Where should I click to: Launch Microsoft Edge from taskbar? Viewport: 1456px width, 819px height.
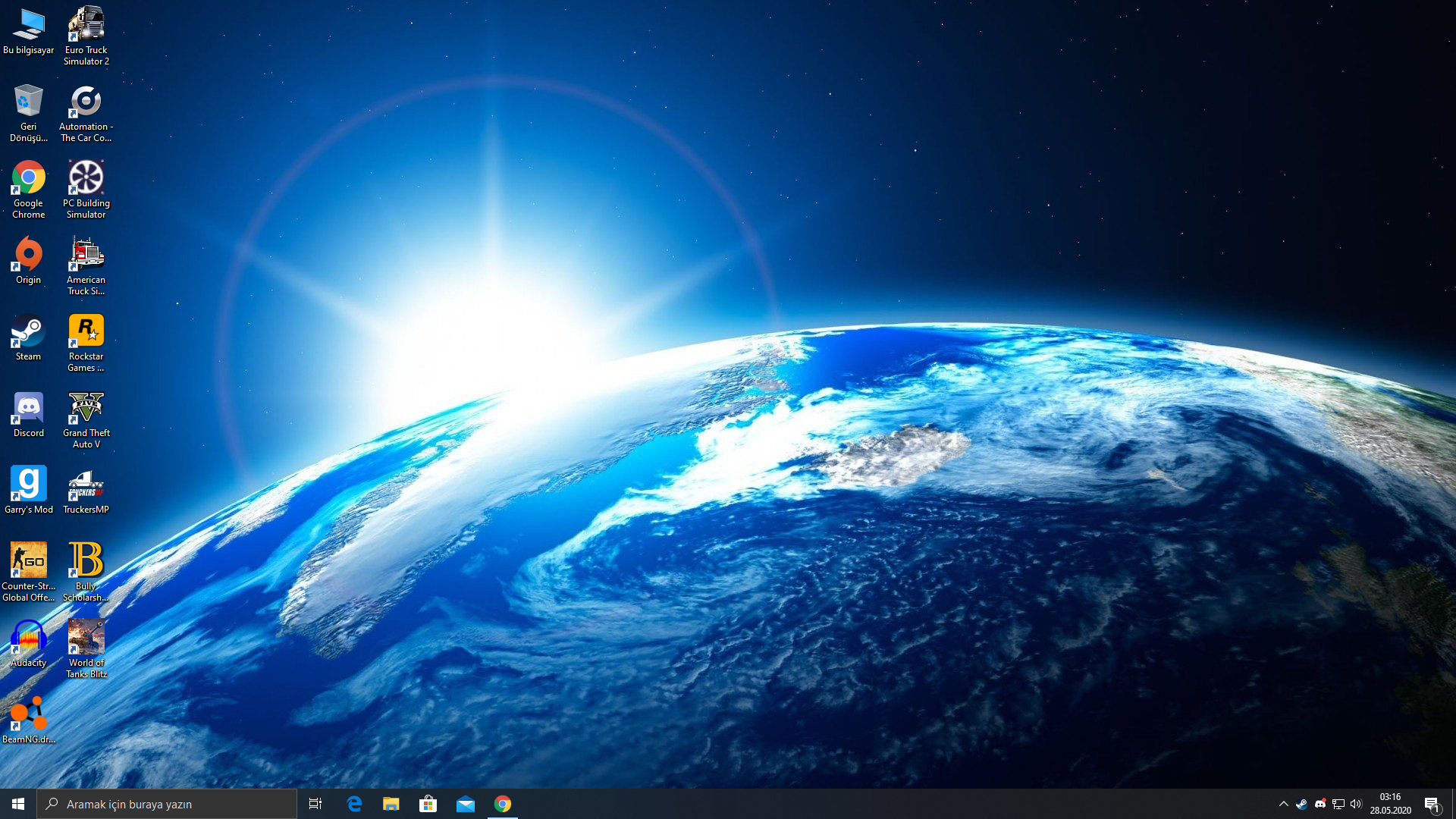click(x=354, y=804)
